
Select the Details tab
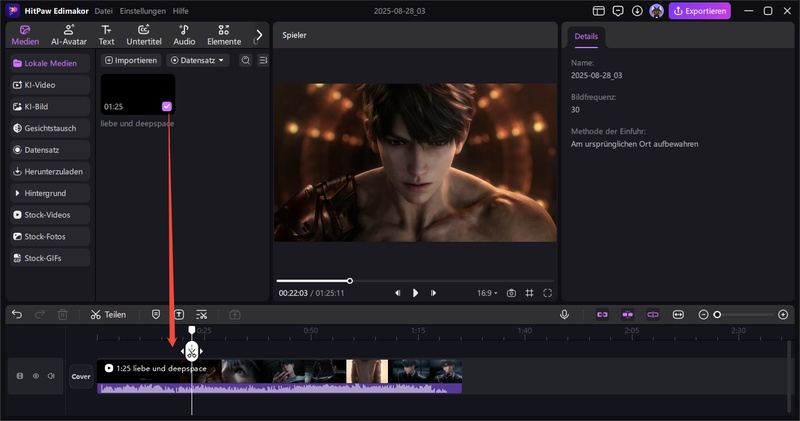(586, 36)
